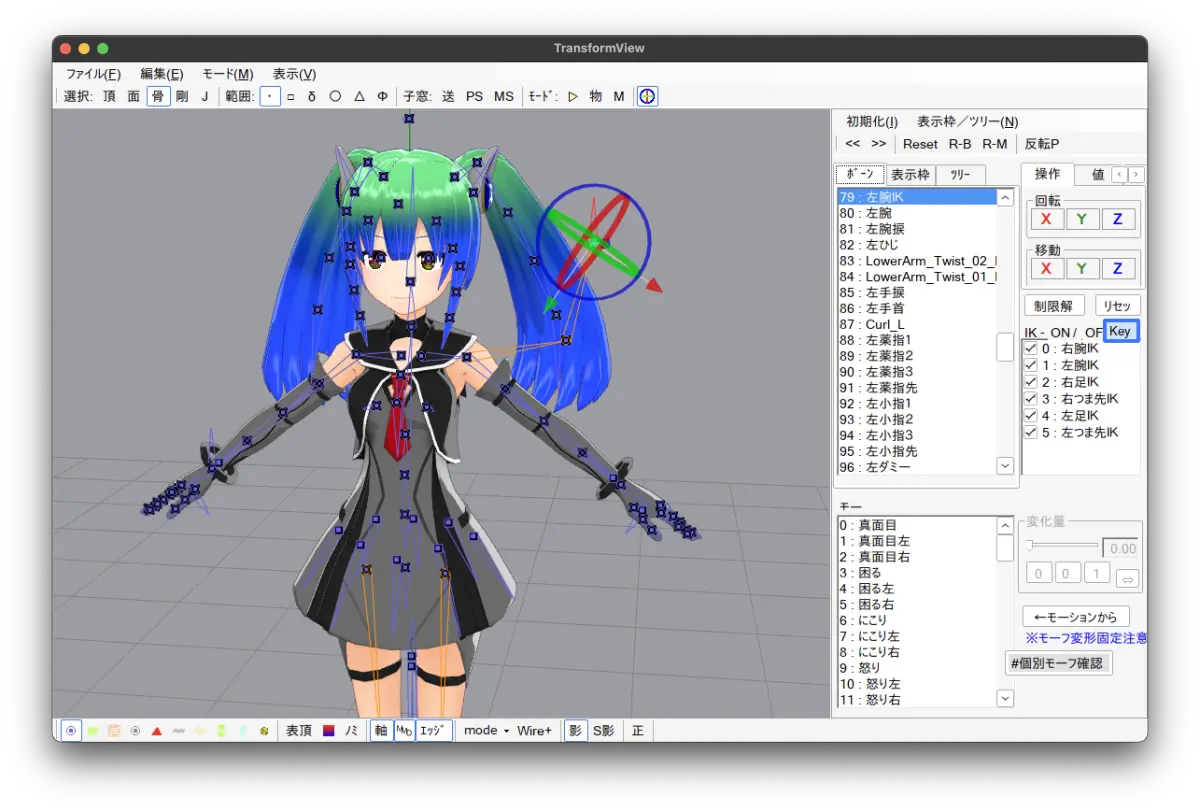Screen dimensions: 1200x811
Task: Toggle bone selection 骨 button
Action: pos(158,96)
